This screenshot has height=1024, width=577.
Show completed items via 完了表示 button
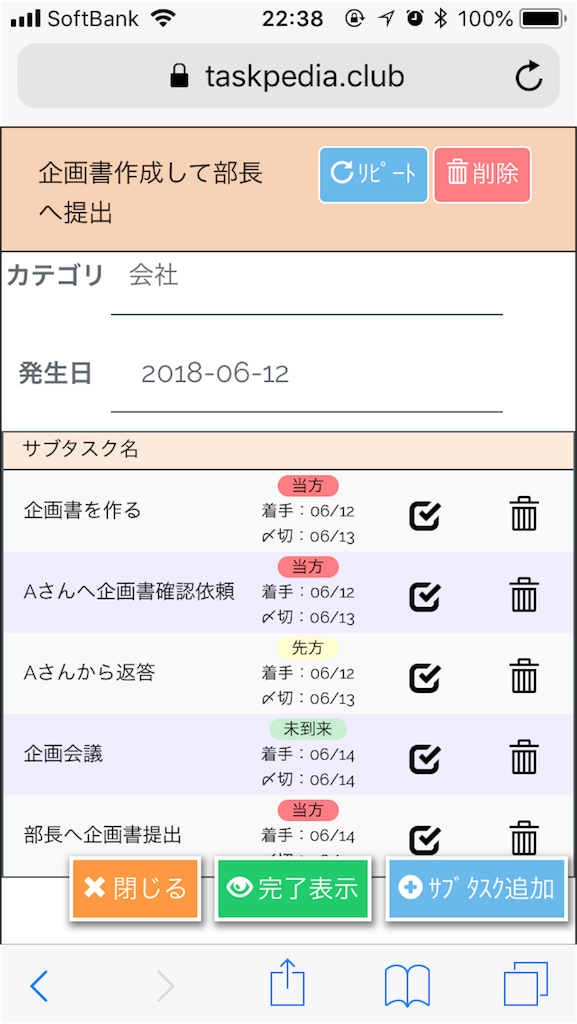click(x=293, y=889)
